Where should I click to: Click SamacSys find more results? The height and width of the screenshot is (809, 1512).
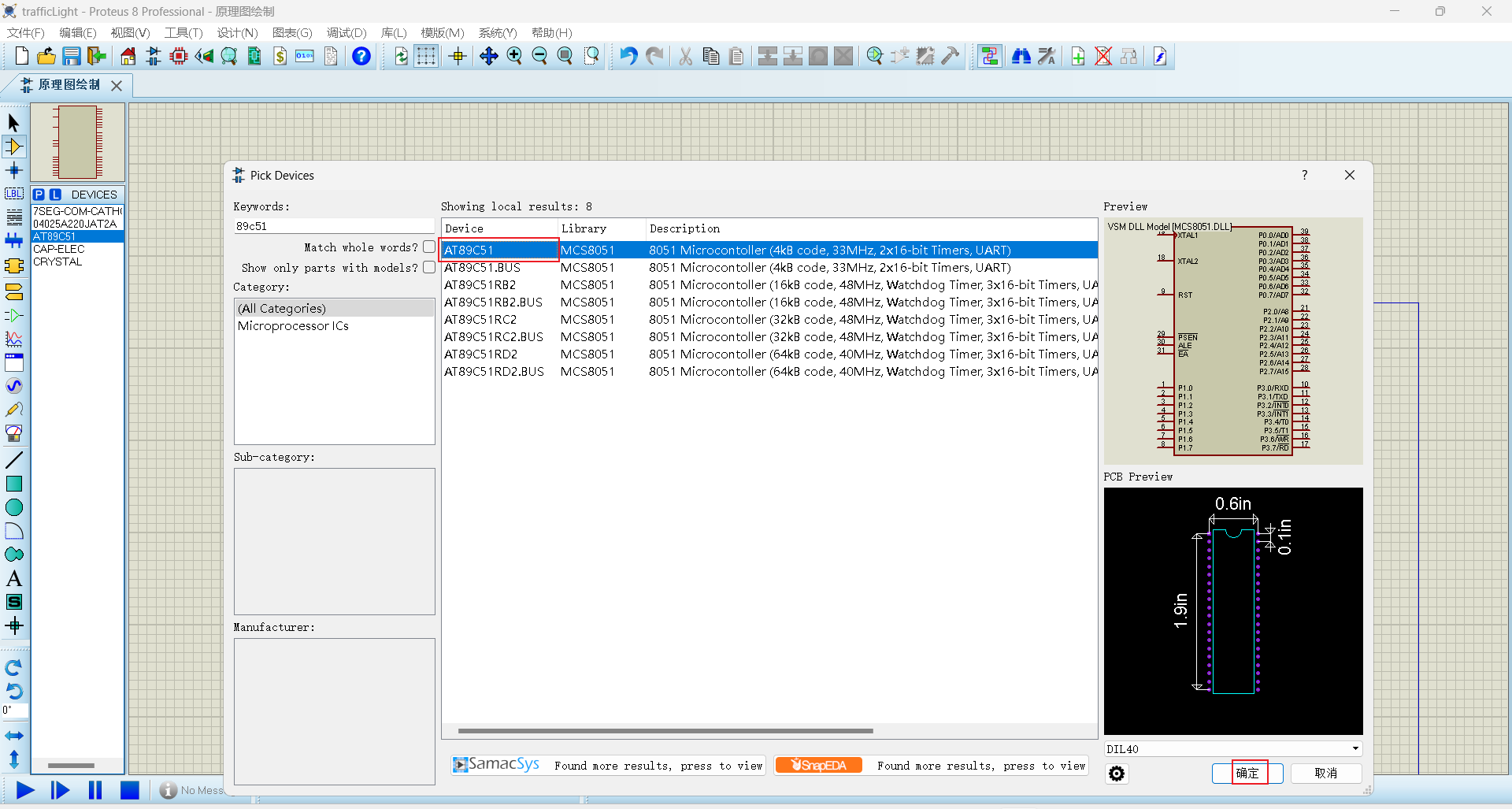click(x=607, y=765)
